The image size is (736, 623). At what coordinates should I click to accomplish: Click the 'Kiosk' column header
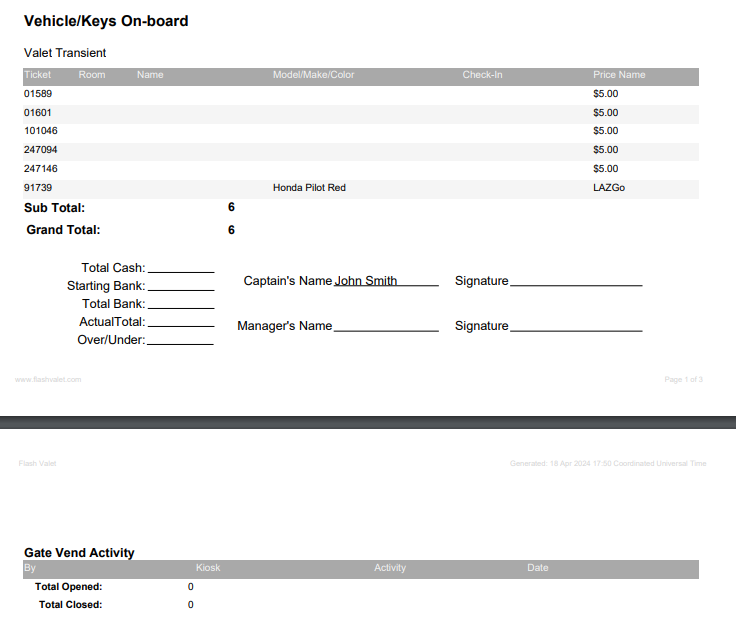pyautogui.click(x=208, y=568)
